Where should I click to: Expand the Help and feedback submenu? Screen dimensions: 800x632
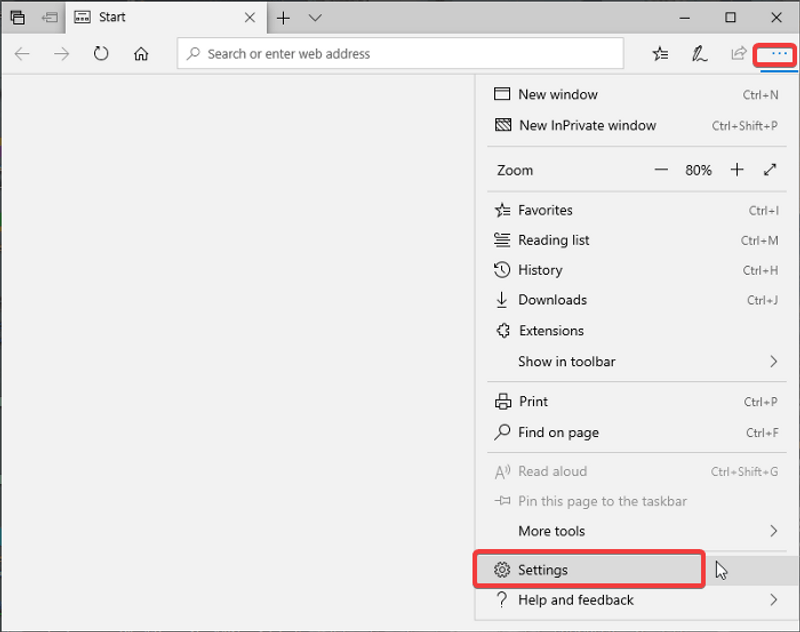coord(637,600)
